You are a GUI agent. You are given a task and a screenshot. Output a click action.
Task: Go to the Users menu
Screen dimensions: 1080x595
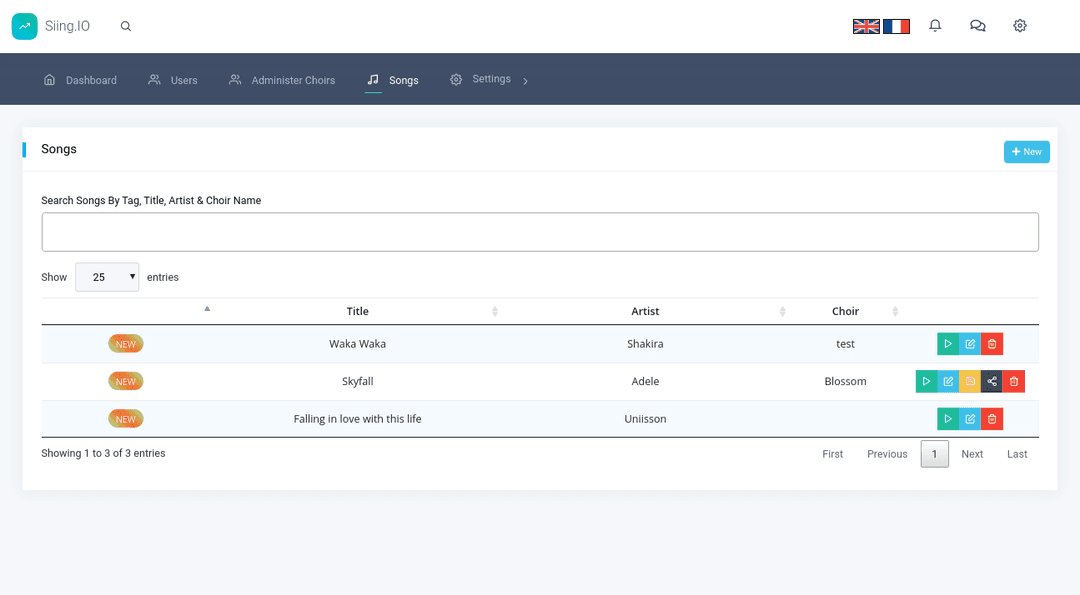[x=173, y=80]
